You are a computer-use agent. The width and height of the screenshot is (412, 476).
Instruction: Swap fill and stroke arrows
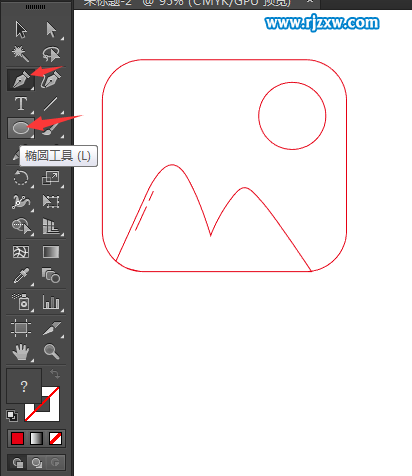[55, 374]
